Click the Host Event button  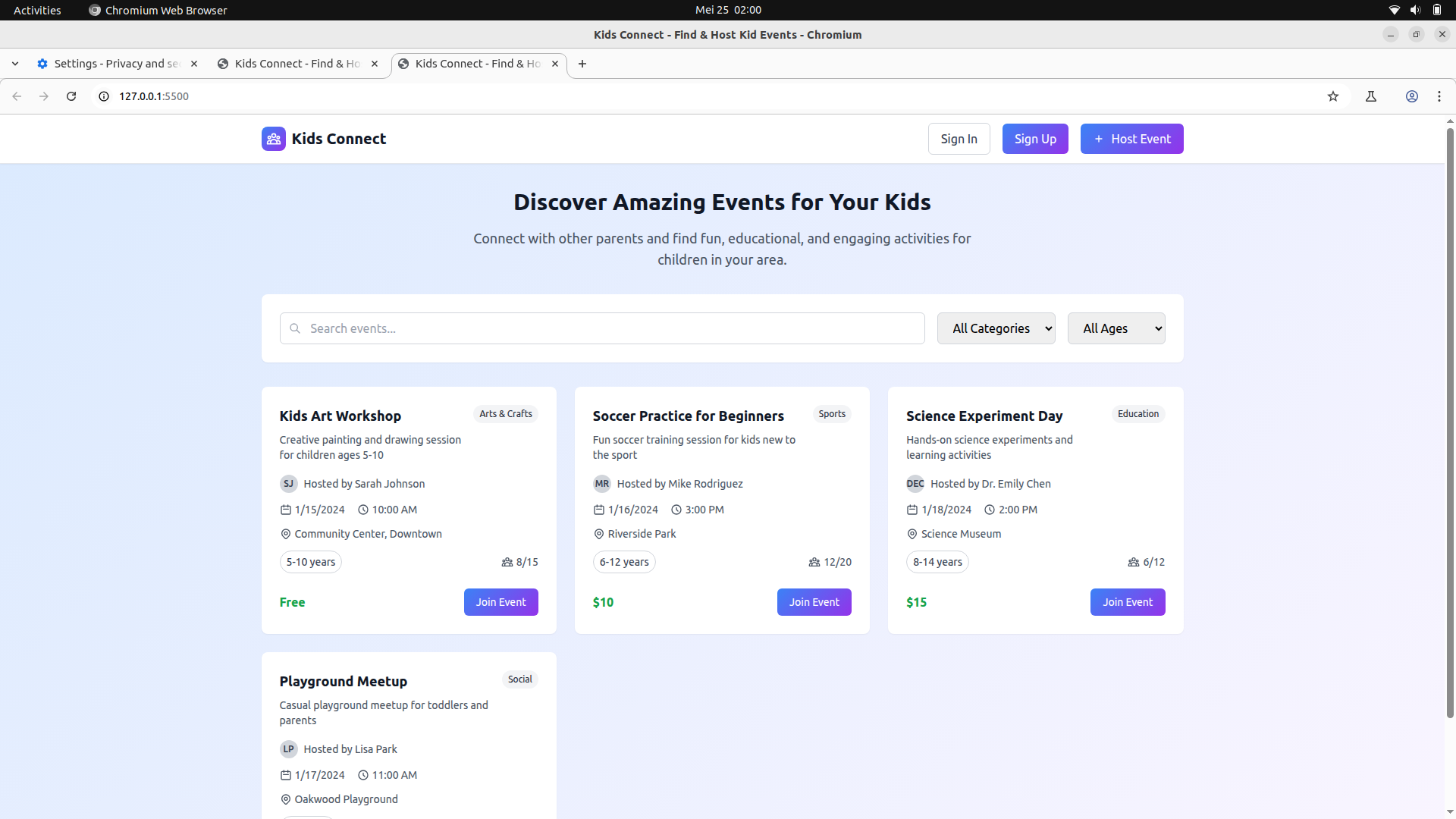tap(1131, 139)
